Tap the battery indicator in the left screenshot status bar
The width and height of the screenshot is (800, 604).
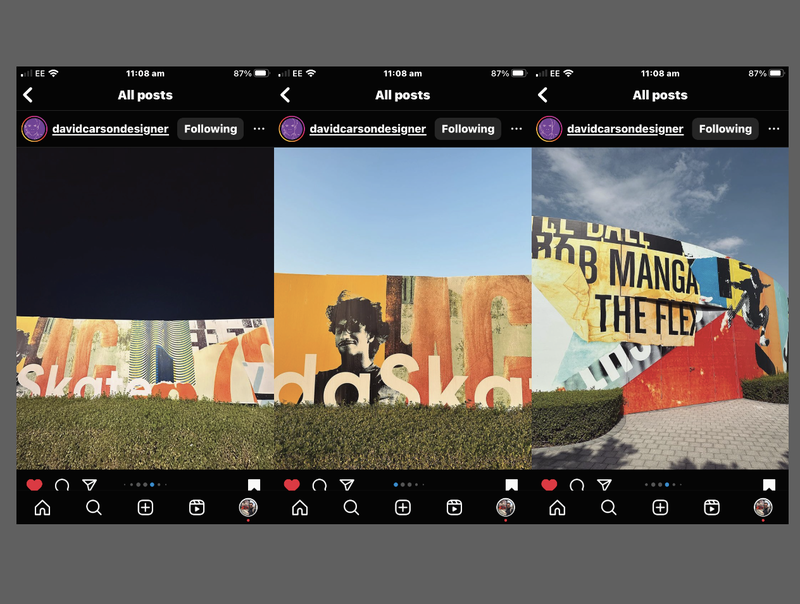(262, 73)
